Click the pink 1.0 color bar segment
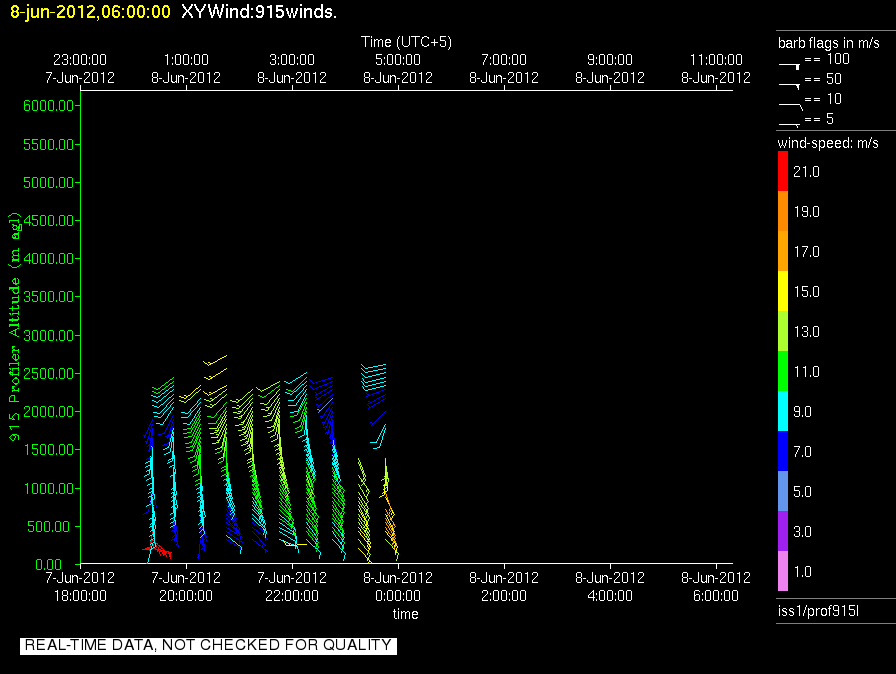 point(782,571)
